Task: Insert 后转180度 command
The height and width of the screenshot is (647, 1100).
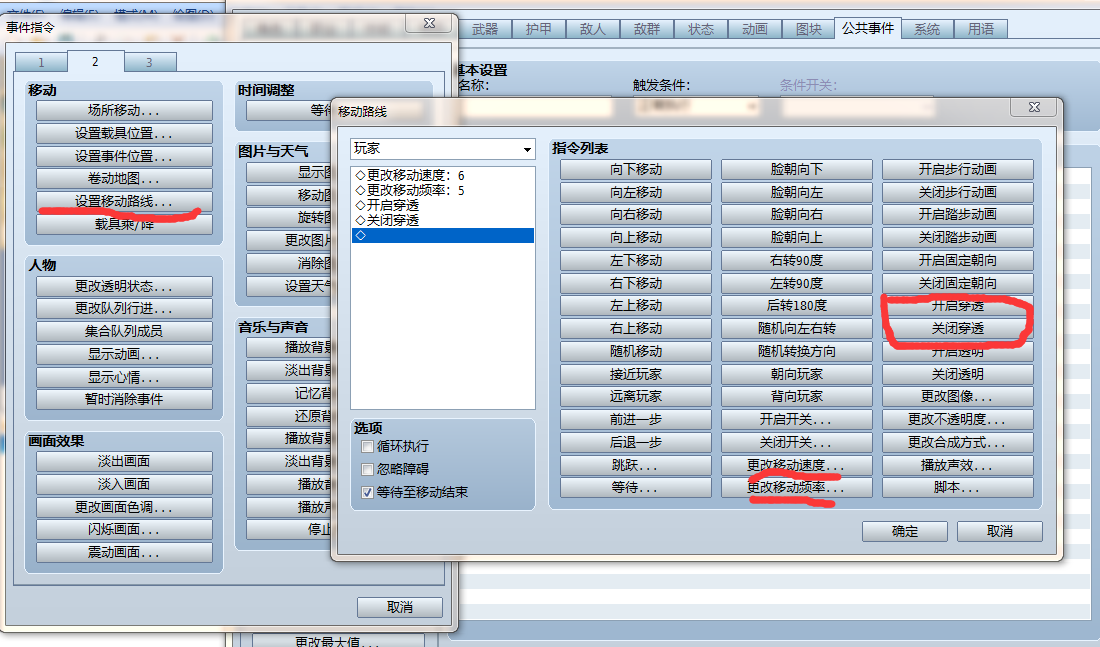Action: point(797,306)
